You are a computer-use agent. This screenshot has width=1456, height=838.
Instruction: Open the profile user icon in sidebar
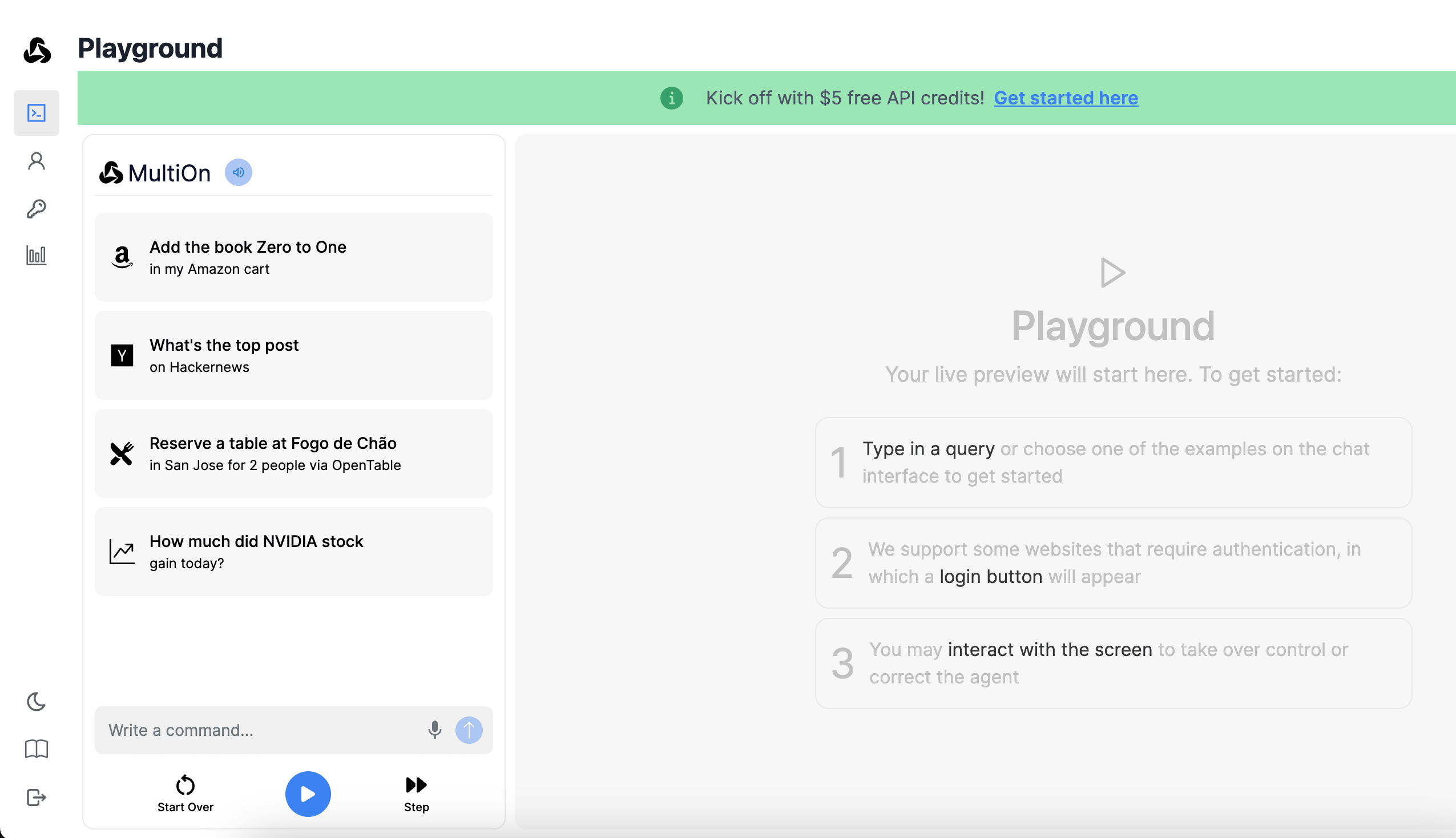click(x=37, y=161)
